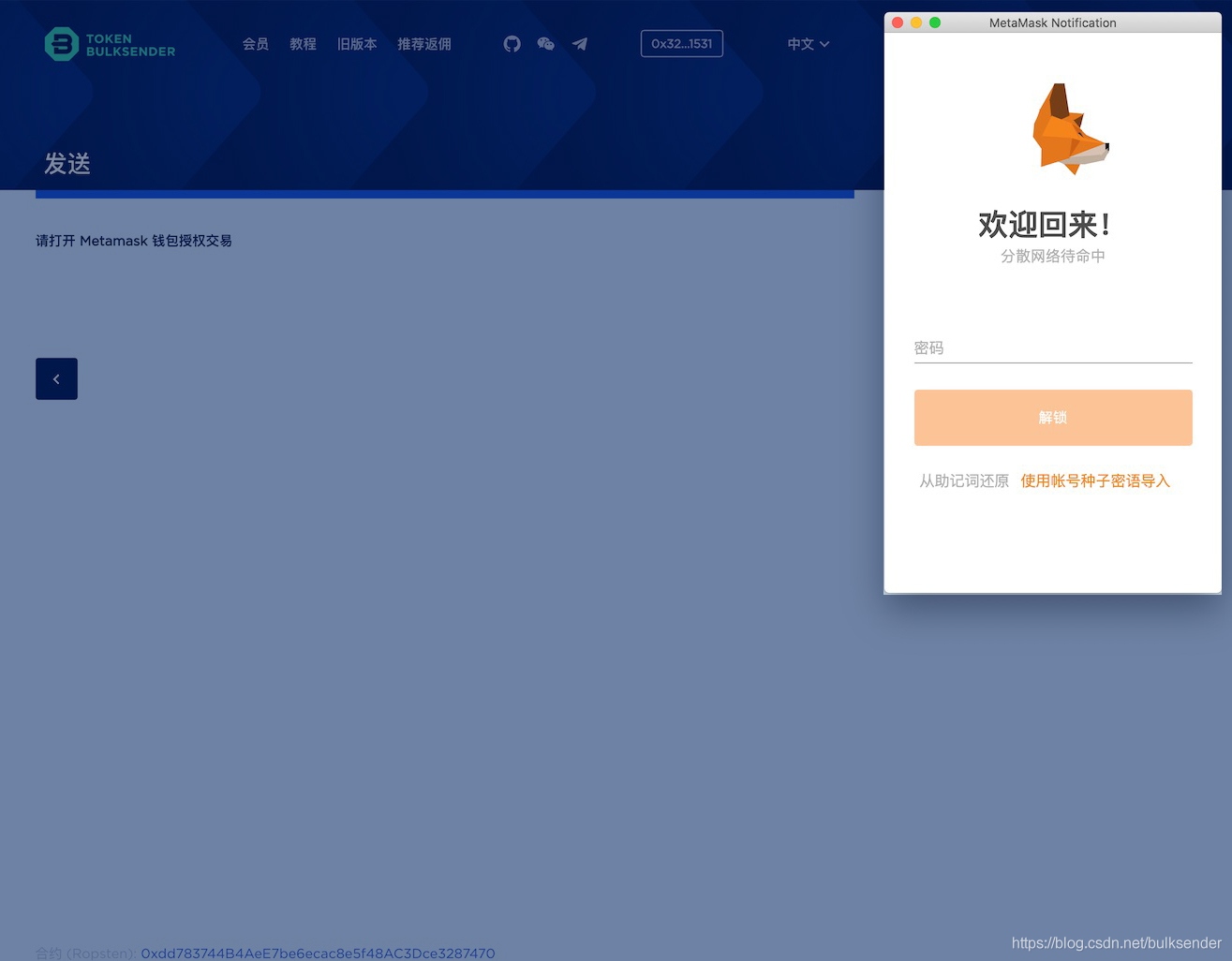Image resolution: width=1232 pixels, height=961 pixels.
Task: Open the 推荐返佣 menu item
Action: (424, 44)
